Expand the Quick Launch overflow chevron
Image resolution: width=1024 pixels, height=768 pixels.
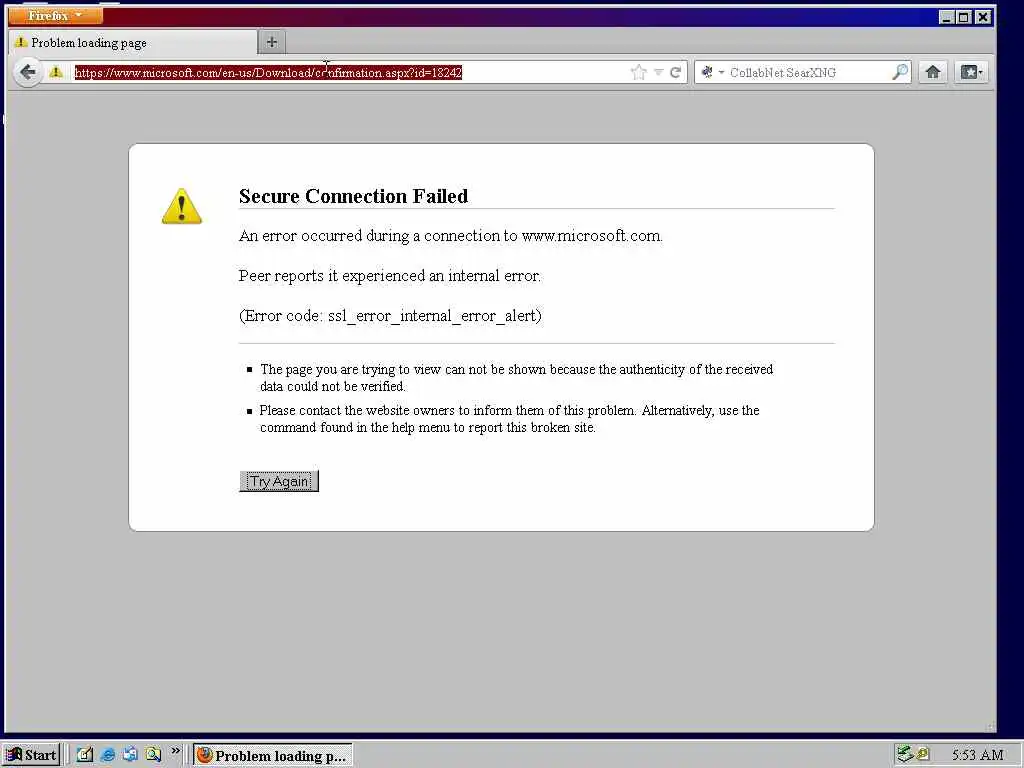pos(175,752)
